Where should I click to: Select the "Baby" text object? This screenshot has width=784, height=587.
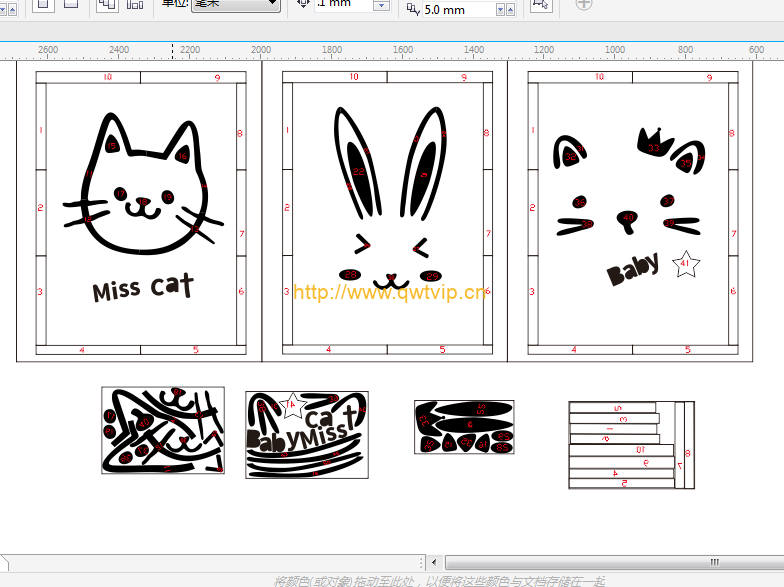(632, 270)
